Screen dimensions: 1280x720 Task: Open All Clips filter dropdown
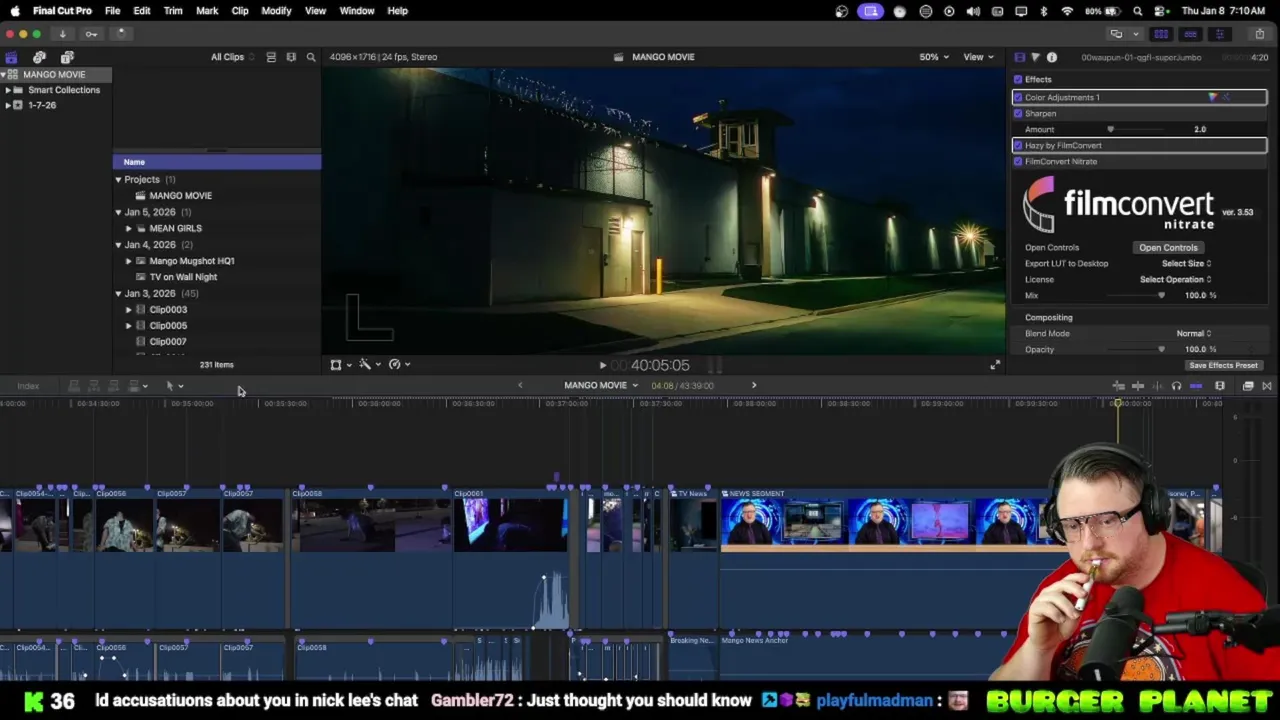click(232, 57)
